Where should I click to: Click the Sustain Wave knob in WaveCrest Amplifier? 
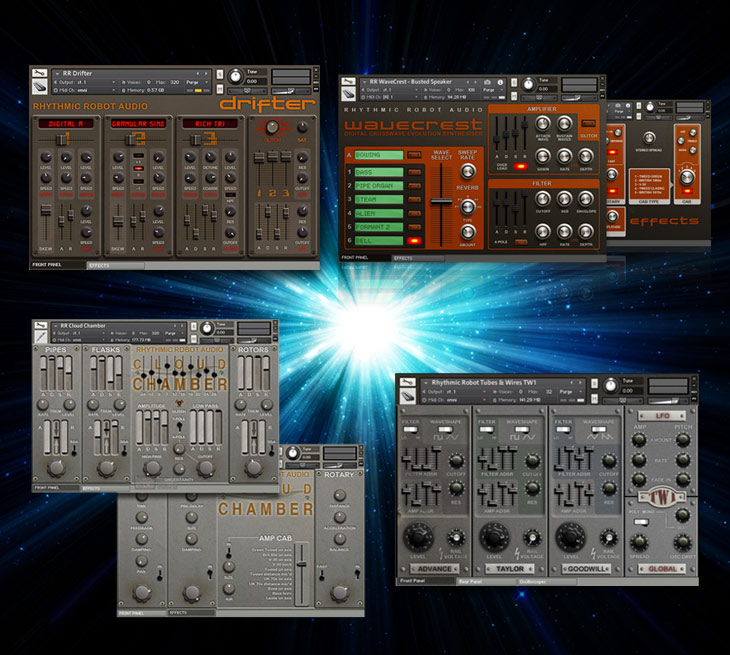click(x=564, y=123)
